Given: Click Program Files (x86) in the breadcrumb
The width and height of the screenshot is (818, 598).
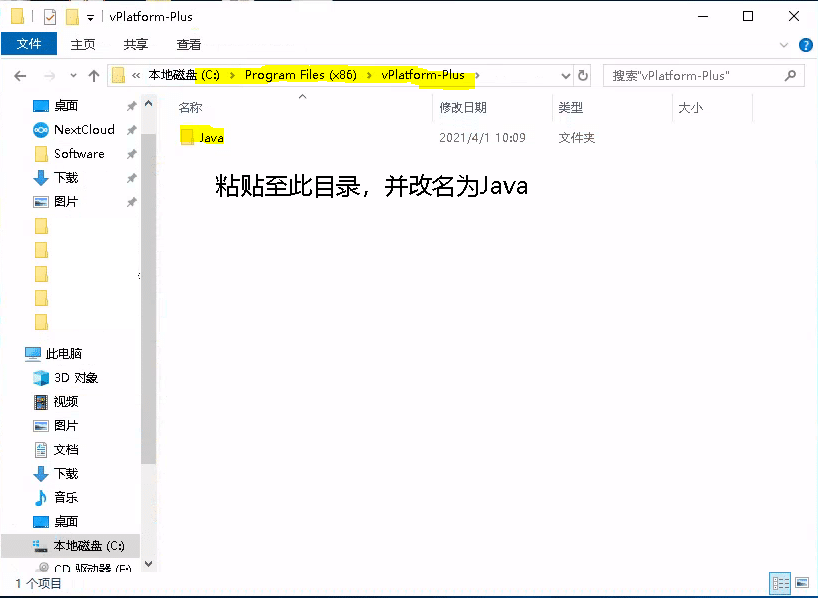Looking at the screenshot, I should [300, 75].
